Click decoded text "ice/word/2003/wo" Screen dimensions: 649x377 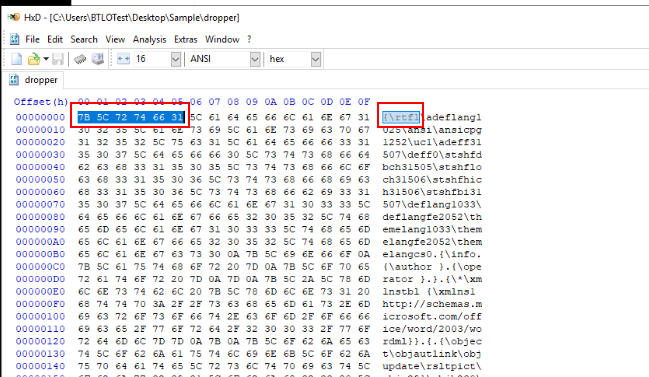point(432,329)
